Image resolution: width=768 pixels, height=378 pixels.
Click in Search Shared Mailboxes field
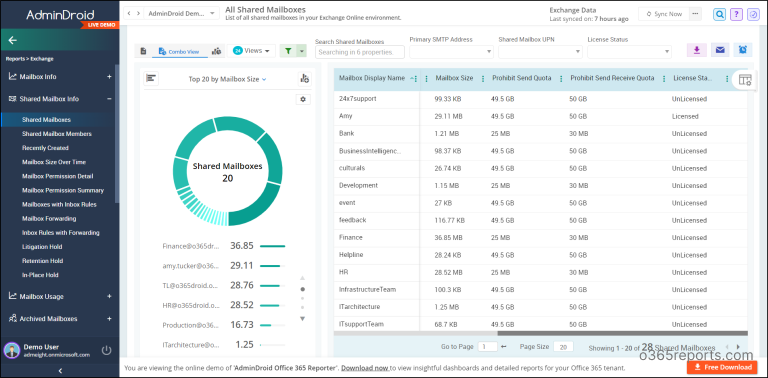pyautogui.click(x=360, y=52)
